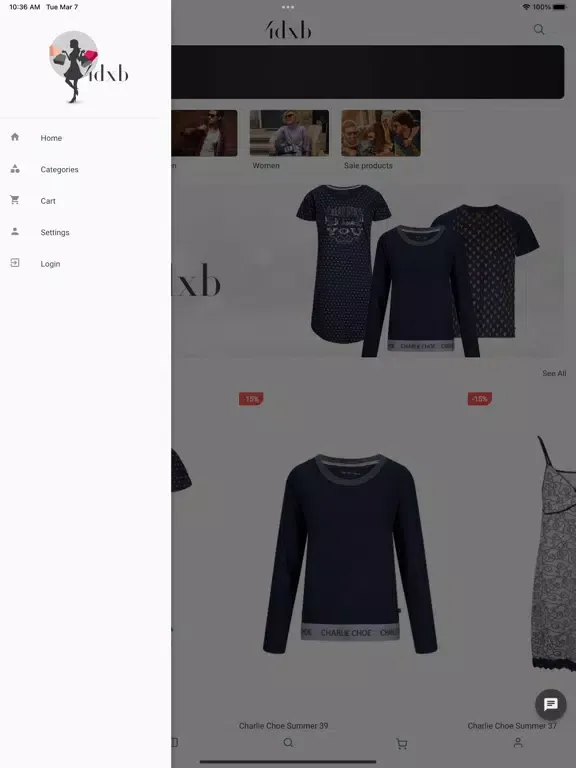Click the Wi-Fi icon in status bar
Viewport: 576px width, 768px height.
pos(526,7)
